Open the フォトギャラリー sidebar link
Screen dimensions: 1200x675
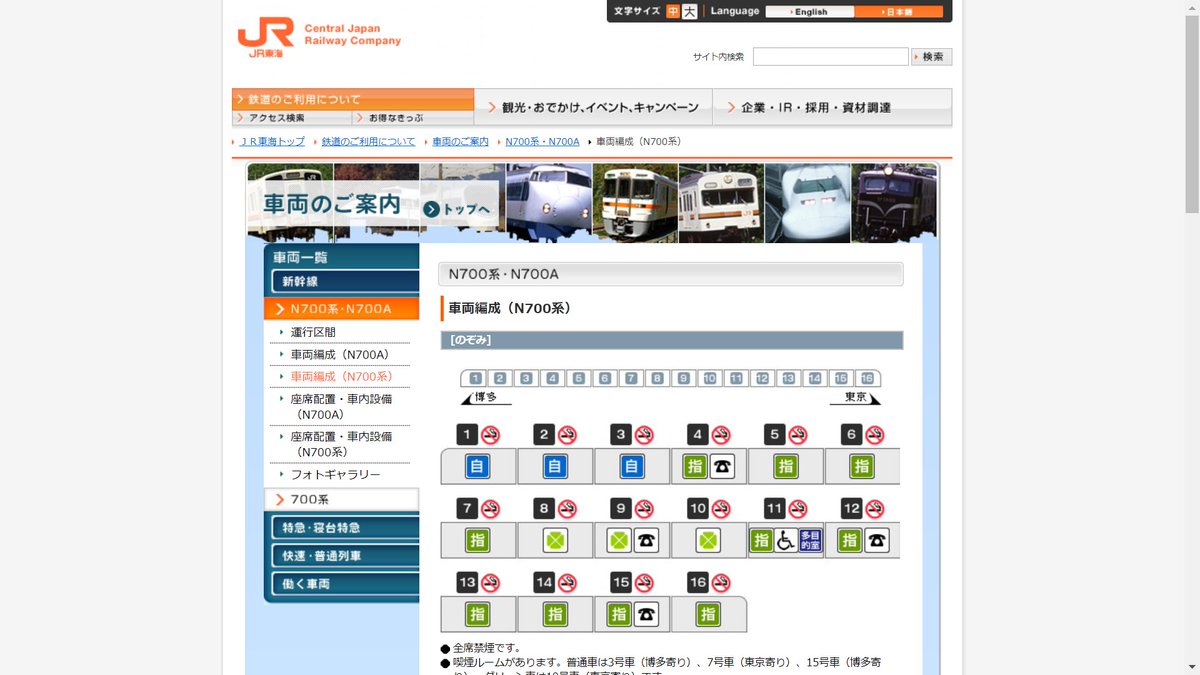point(336,474)
